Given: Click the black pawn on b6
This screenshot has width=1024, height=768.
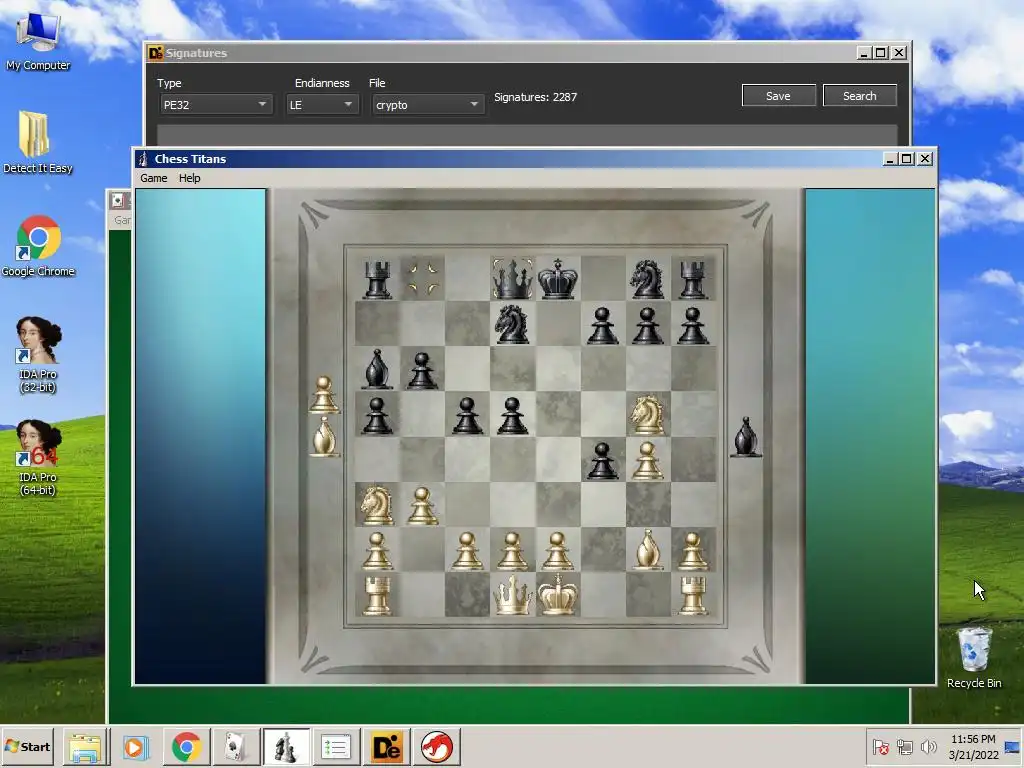Looking at the screenshot, I should 422,370.
